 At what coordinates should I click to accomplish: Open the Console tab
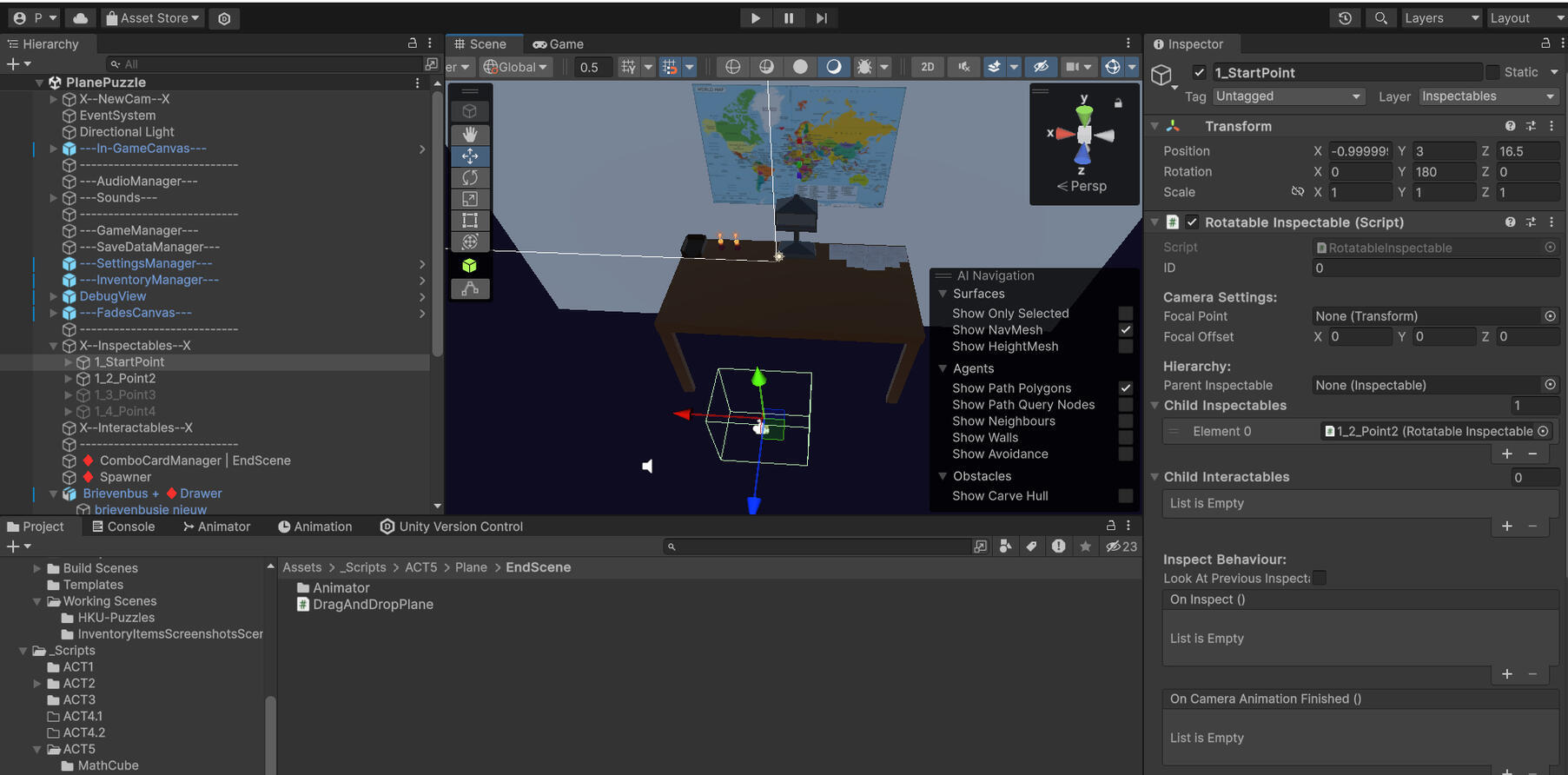click(x=122, y=527)
